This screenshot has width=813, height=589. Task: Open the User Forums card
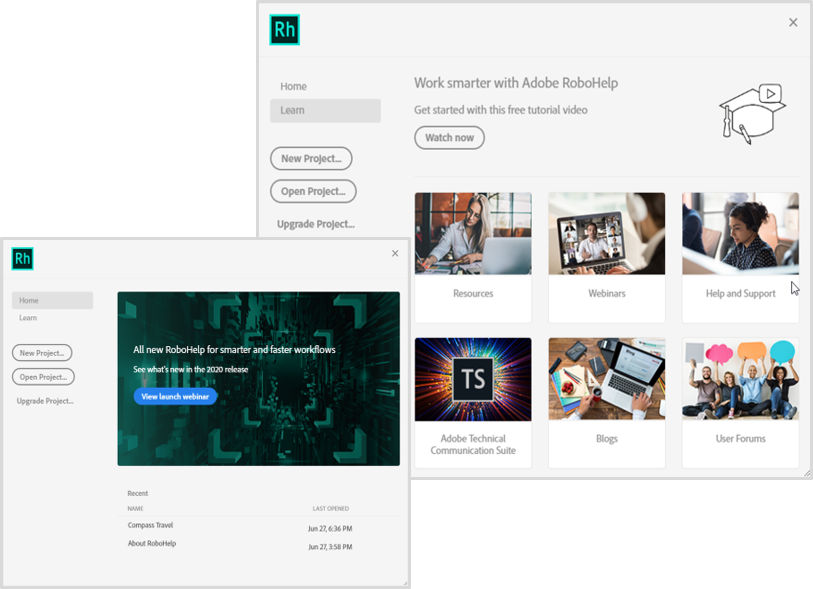(x=740, y=403)
